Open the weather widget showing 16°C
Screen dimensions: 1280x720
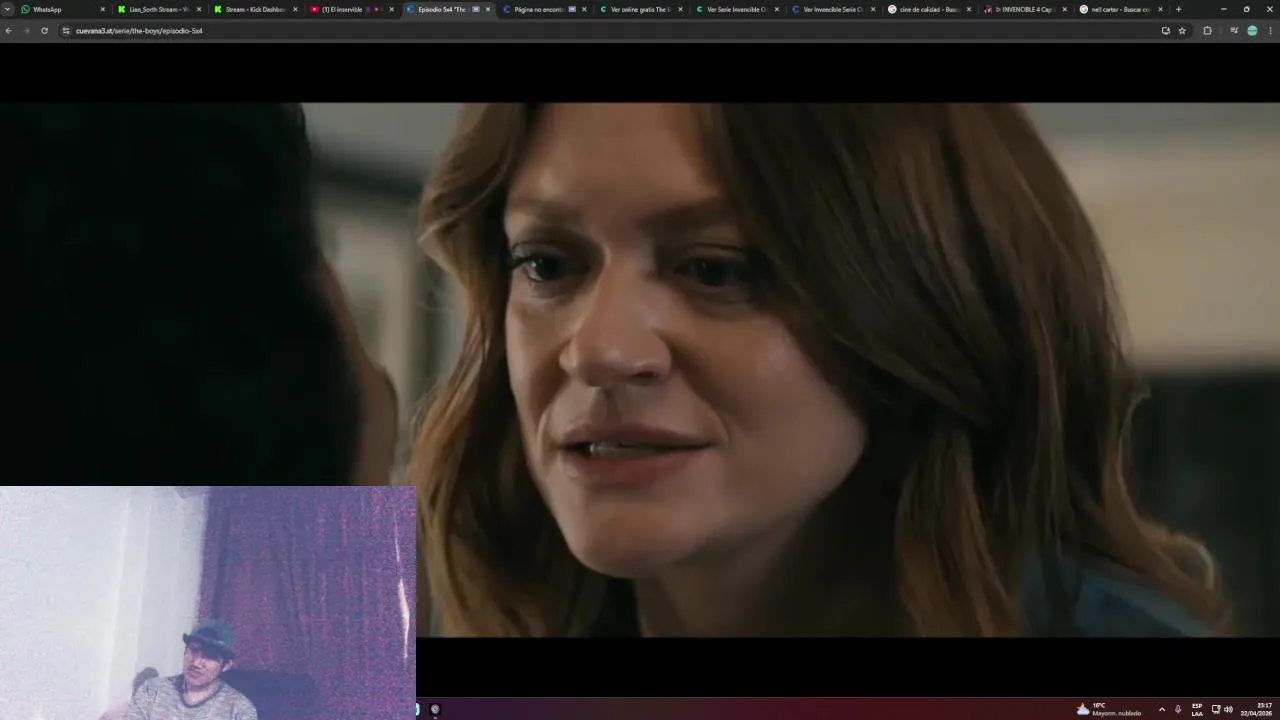(1108, 709)
